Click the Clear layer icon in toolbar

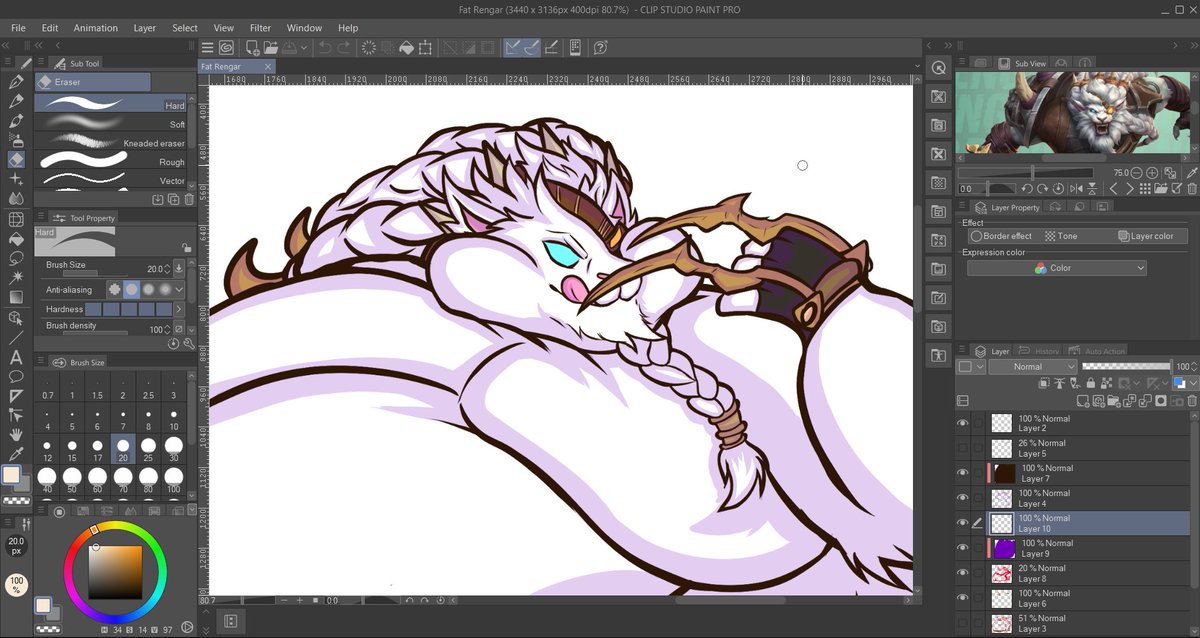368,47
